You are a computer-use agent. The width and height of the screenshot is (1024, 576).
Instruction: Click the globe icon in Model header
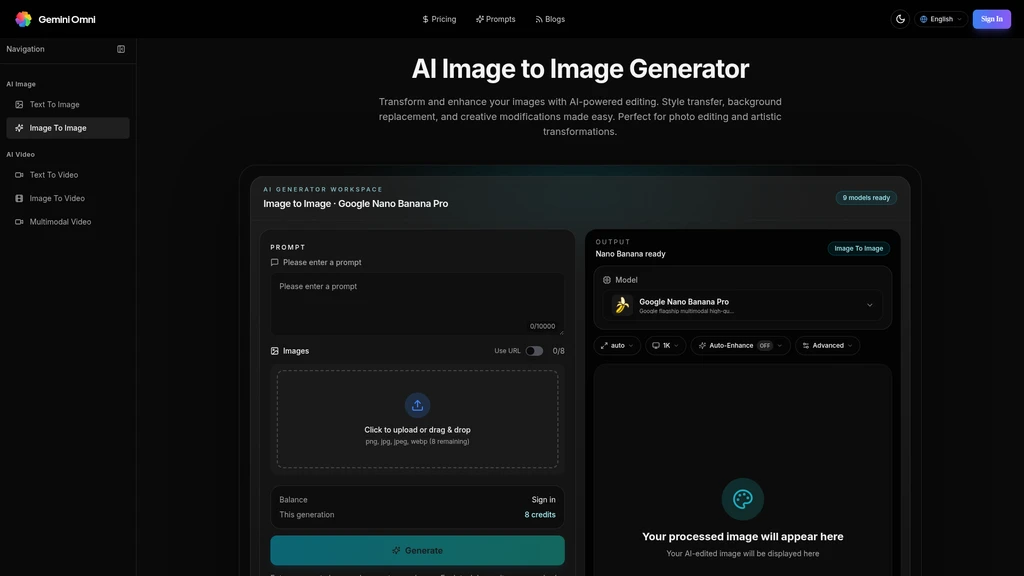pyautogui.click(x=607, y=280)
